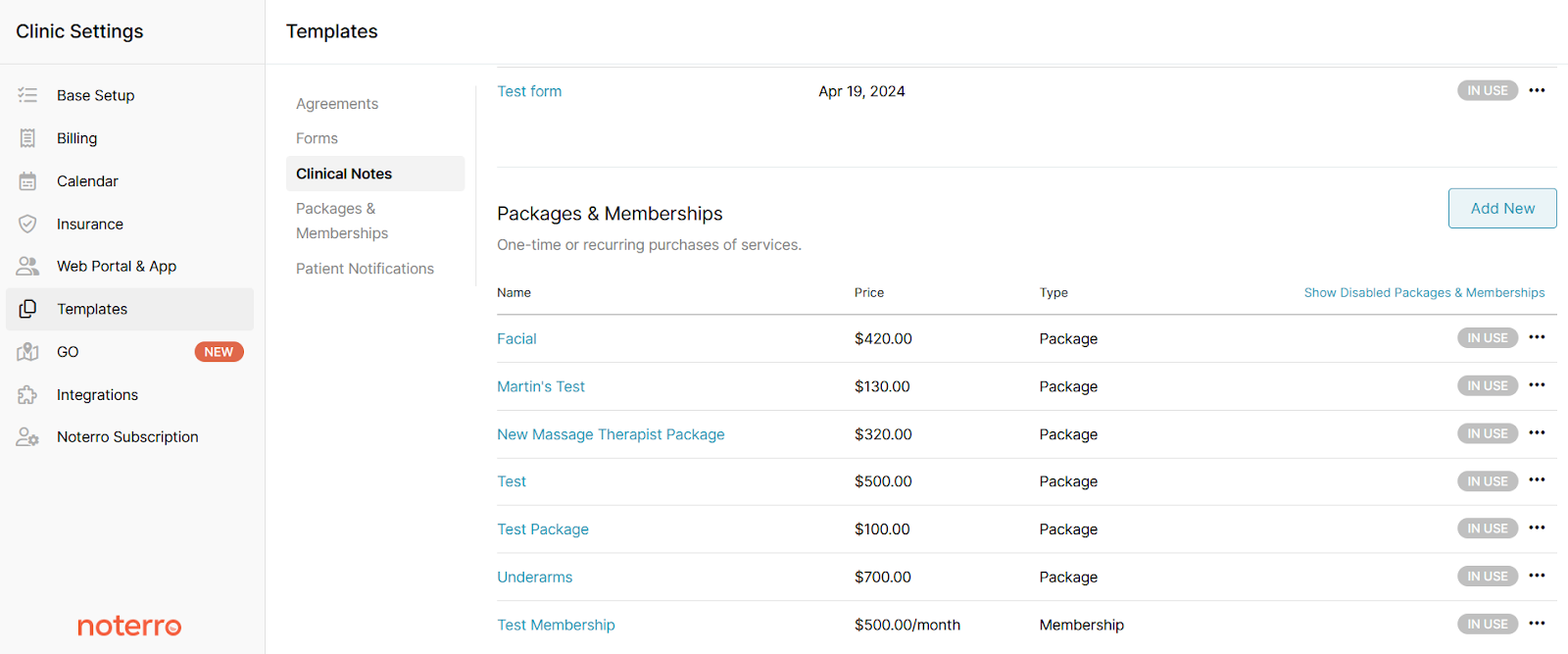Open the options menu for Test Membership
Screen dimensions: 1568x654
click(1537, 624)
